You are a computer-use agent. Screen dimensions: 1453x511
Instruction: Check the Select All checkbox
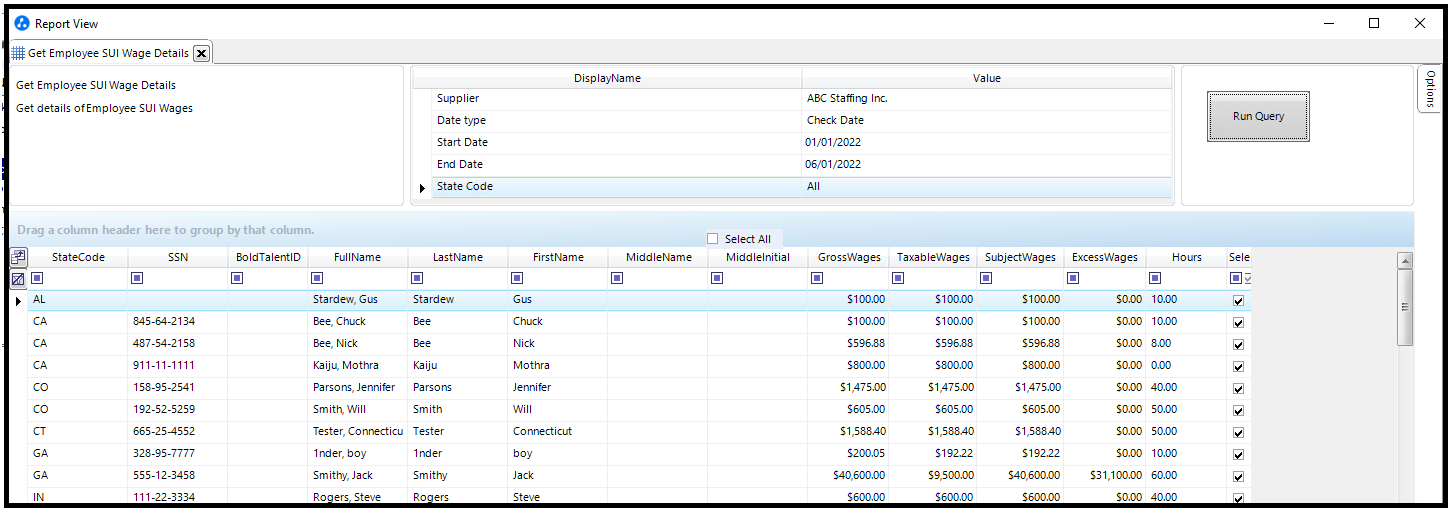click(x=712, y=239)
